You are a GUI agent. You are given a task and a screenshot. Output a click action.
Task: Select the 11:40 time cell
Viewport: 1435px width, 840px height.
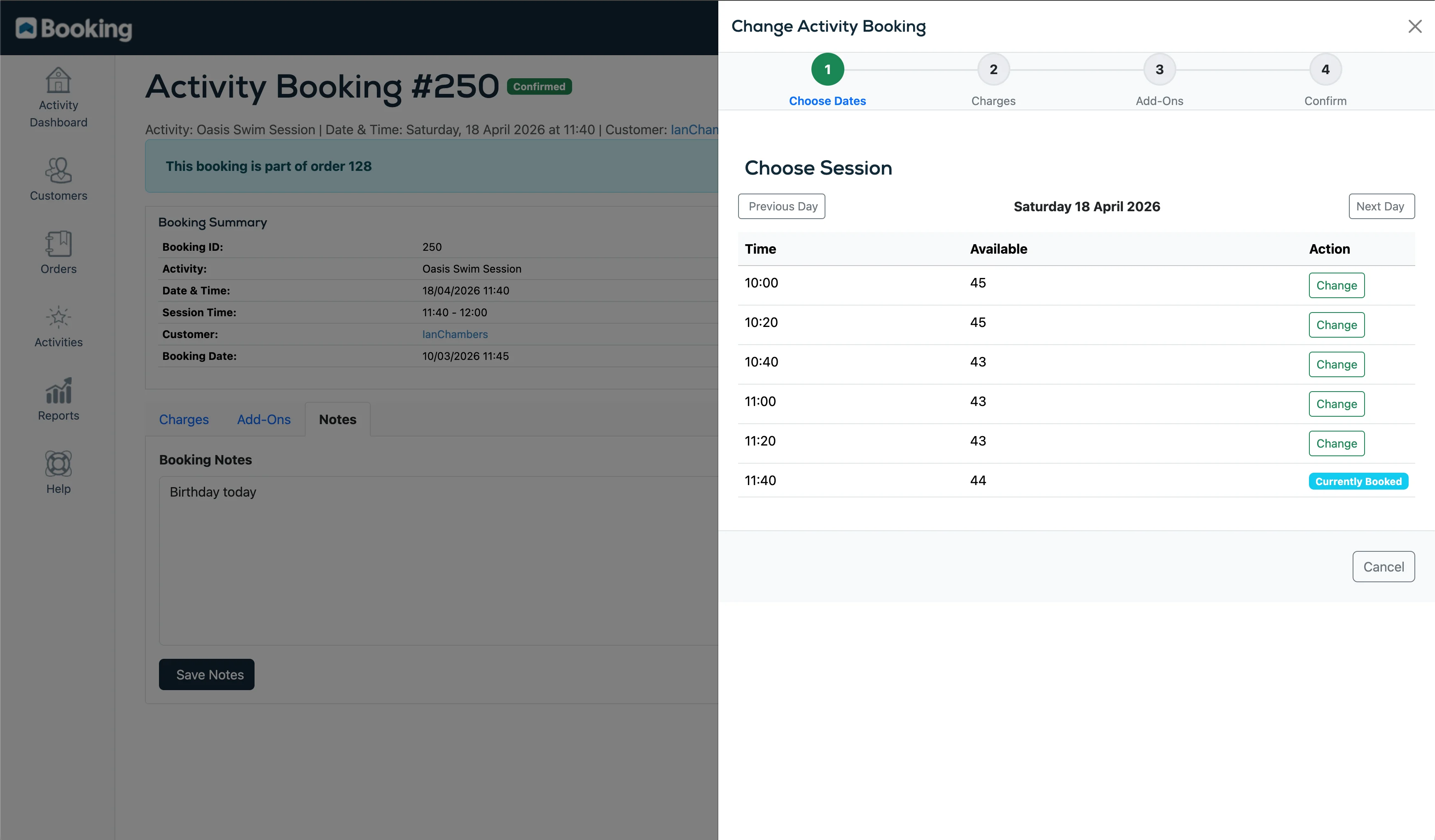tap(760, 481)
